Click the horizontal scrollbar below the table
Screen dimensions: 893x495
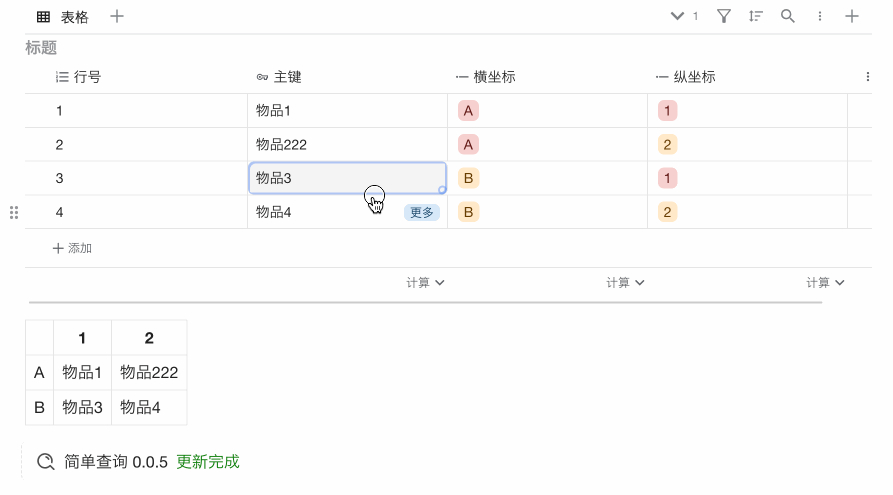[x=425, y=301]
